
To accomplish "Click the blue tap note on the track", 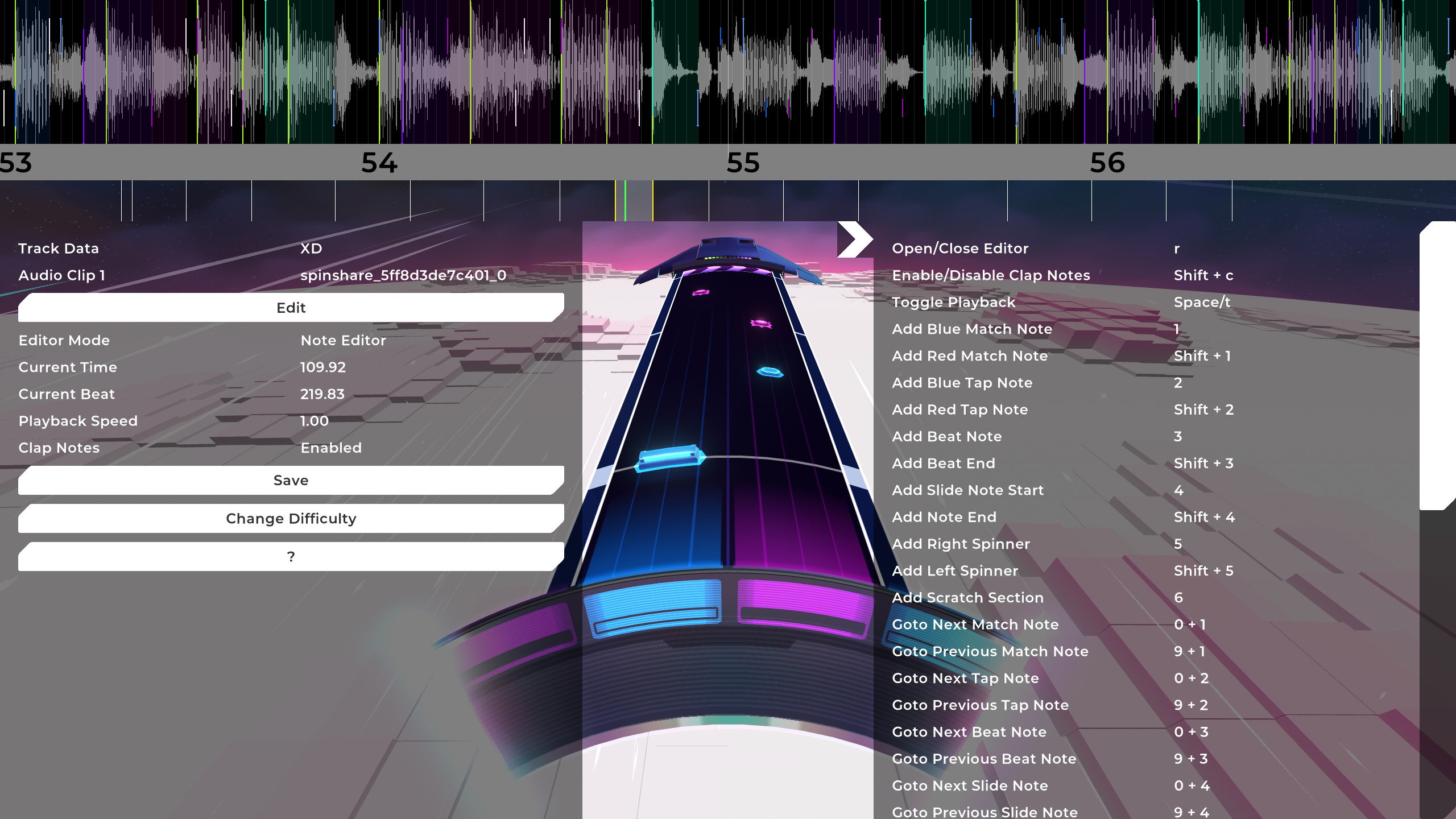I will pyautogui.click(x=670, y=458).
